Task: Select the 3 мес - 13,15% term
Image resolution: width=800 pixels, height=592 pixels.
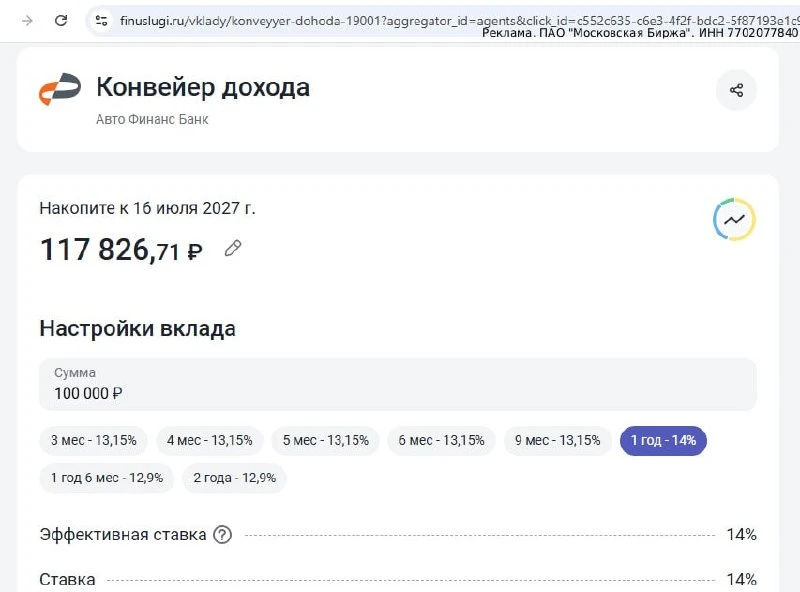Action: (x=93, y=440)
